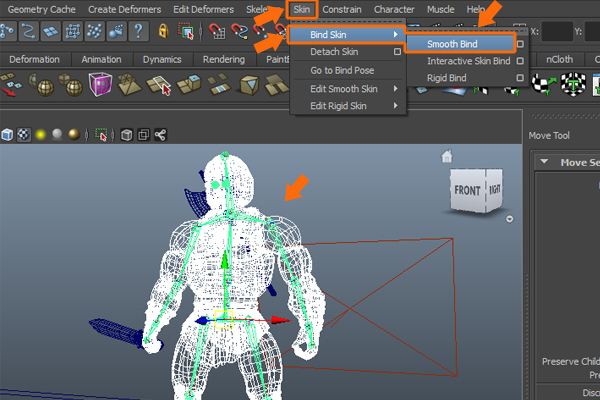This screenshot has width=600, height=400.
Task: Switch to the Dynamics shelf tab
Action: (162, 59)
